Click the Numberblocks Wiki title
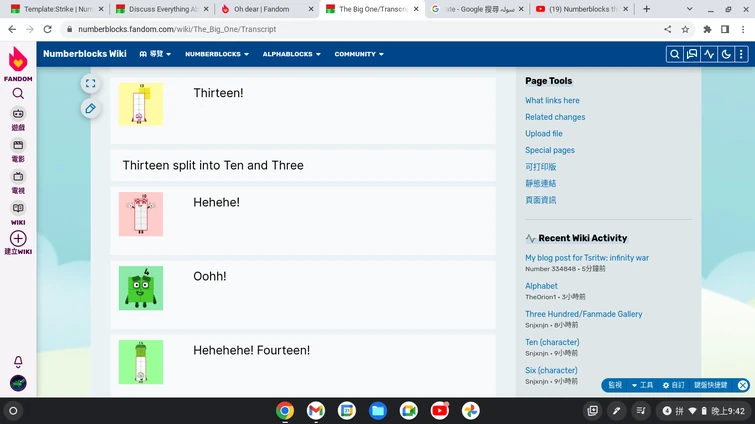The height and width of the screenshot is (424, 755). (85, 54)
